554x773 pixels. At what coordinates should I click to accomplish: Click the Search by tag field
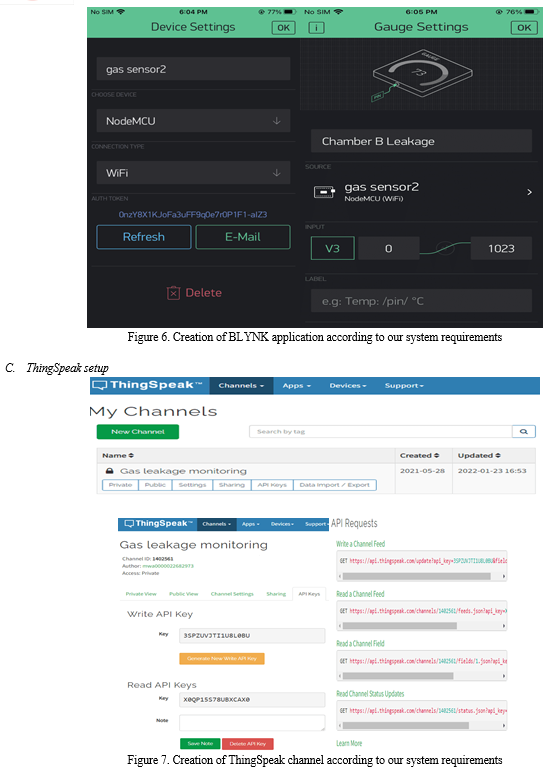tap(381, 431)
